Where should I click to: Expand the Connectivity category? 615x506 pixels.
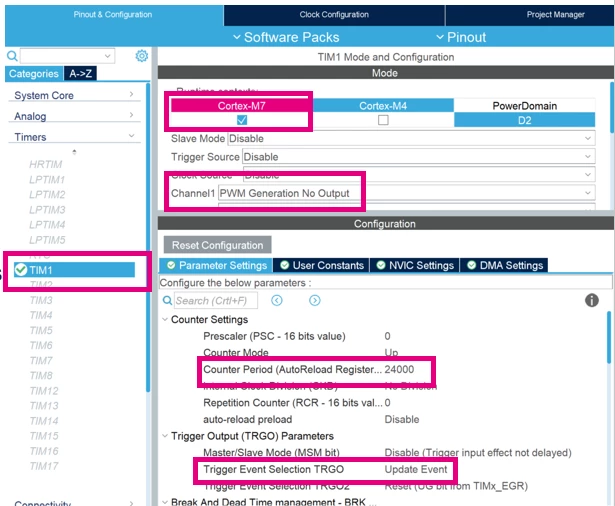(74, 502)
